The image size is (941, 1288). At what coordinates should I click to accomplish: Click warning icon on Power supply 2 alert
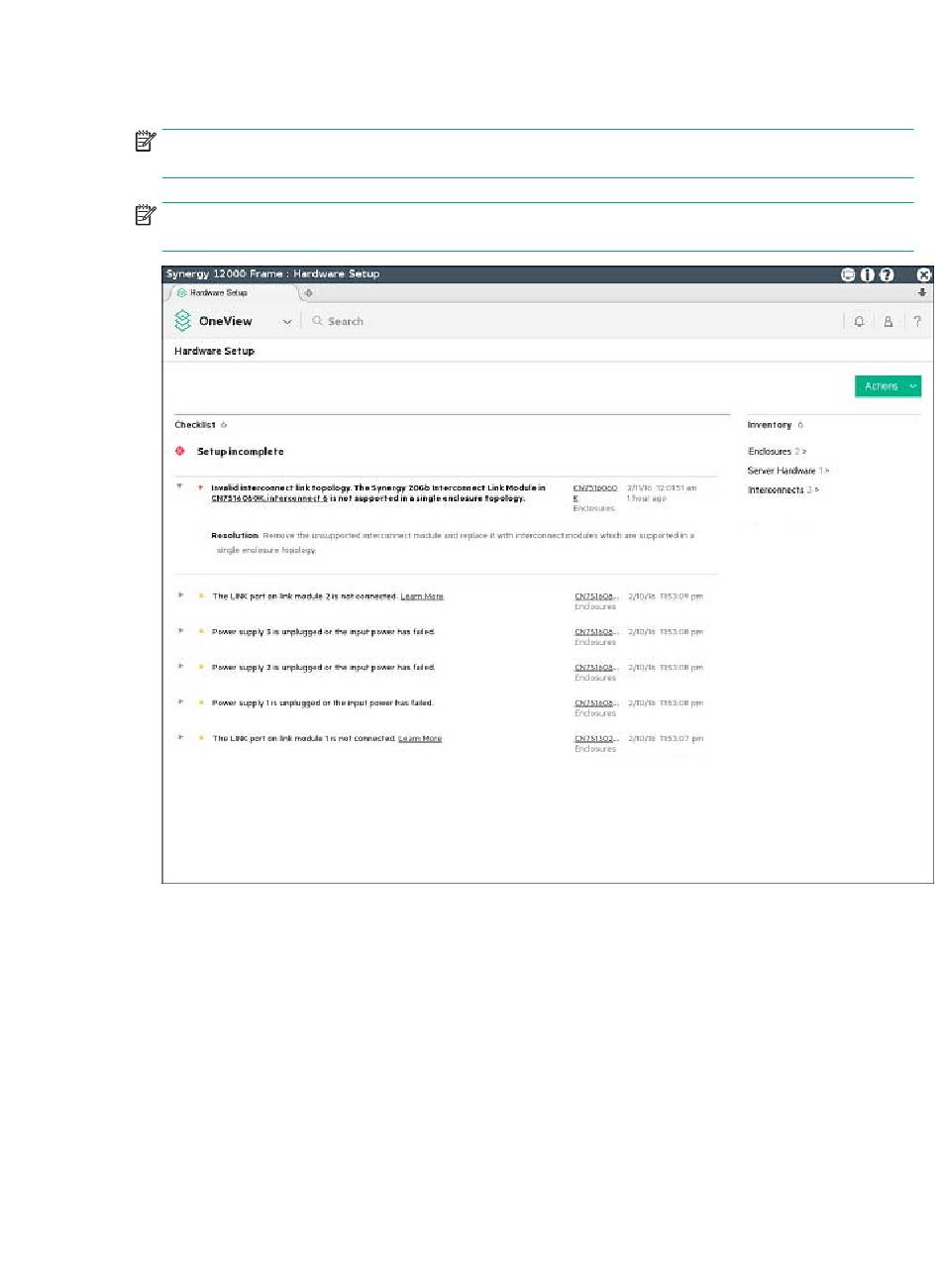(200, 668)
